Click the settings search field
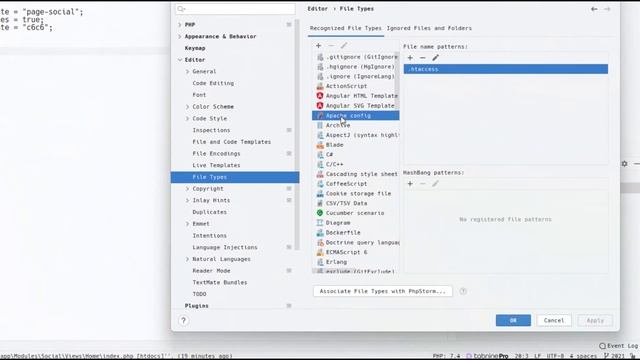This screenshot has height=360, width=640. click(236, 9)
